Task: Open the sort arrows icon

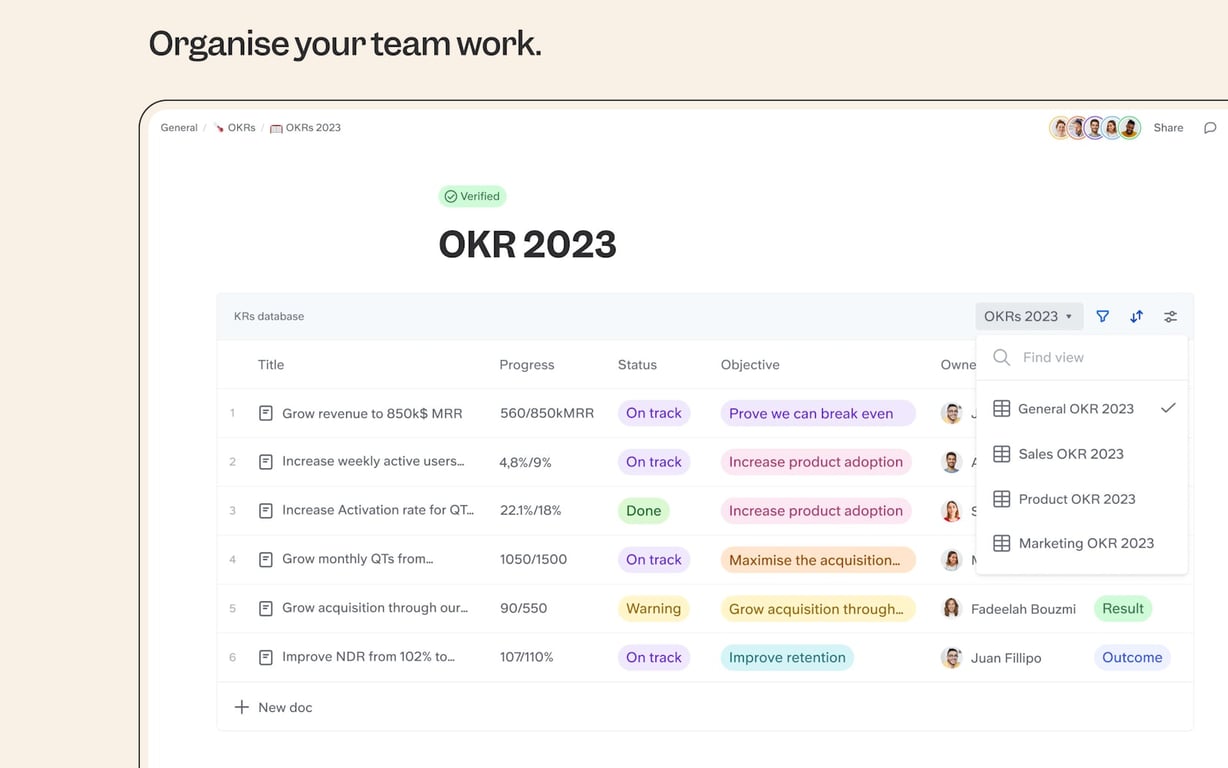Action: pos(1136,316)
